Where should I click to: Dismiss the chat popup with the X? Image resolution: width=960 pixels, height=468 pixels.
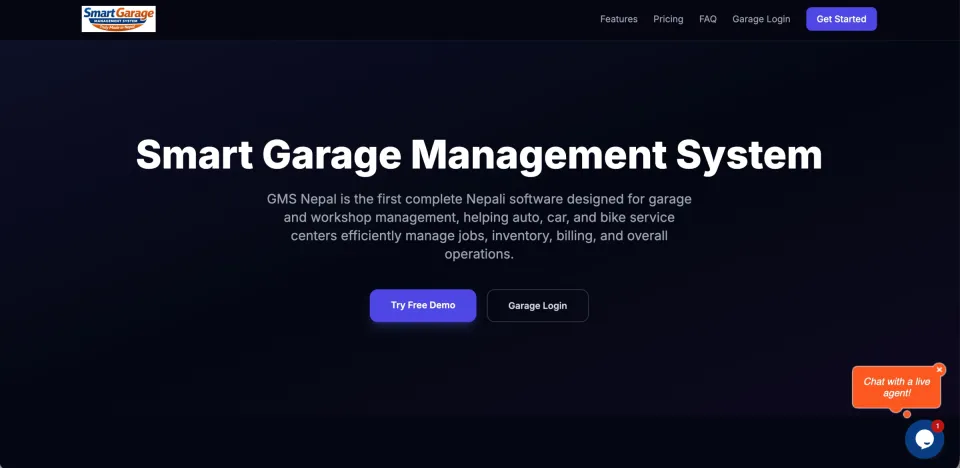pyautogui.click(x=939, y=370)
